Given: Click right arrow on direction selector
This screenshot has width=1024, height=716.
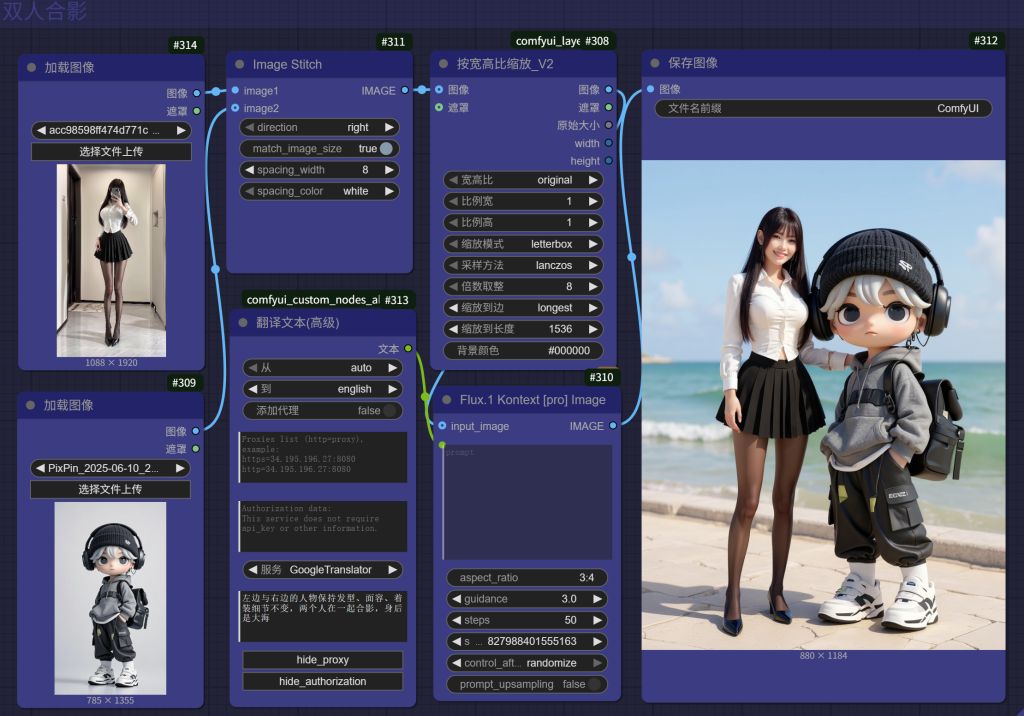Looking at the screenshot, I should [389, 127].
